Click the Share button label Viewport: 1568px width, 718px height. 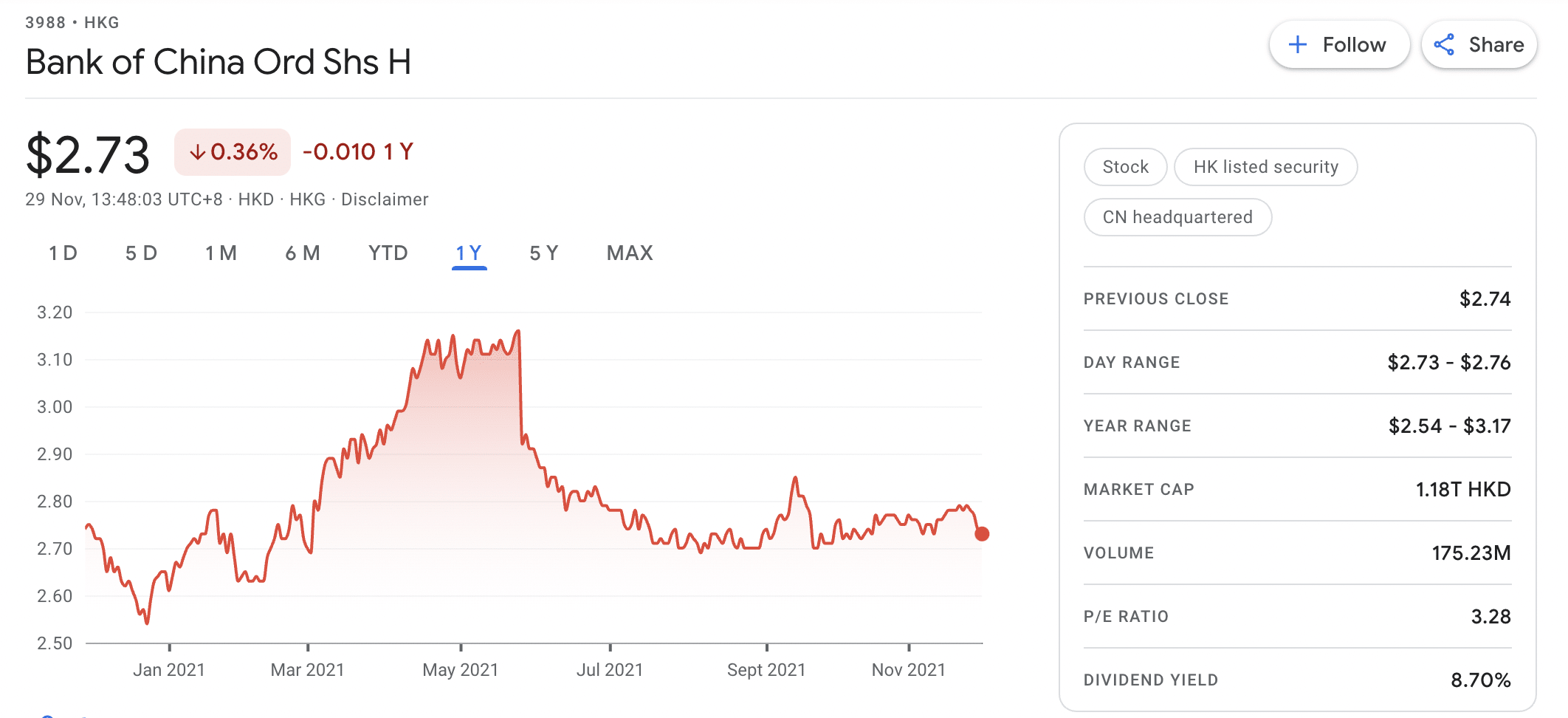(x=1496, y=45)
